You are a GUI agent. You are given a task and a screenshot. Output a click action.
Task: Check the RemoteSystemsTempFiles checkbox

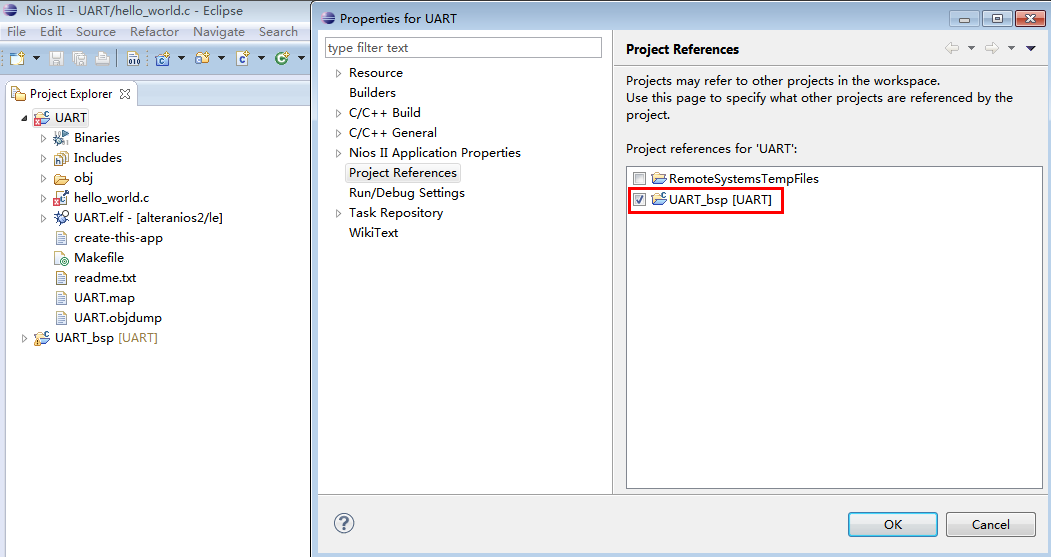[639, 178]
